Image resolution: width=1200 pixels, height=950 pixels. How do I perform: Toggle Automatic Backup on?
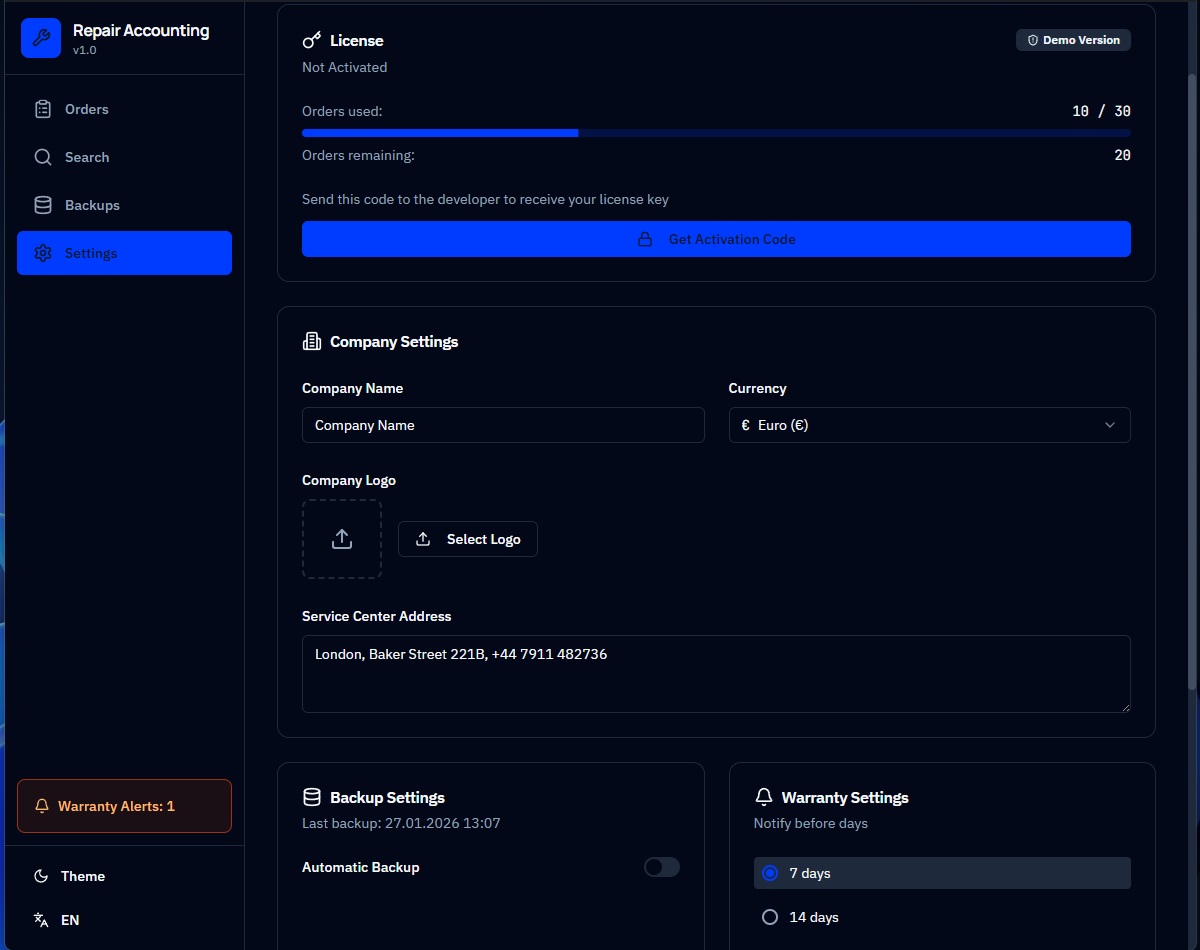pos(661,867)
